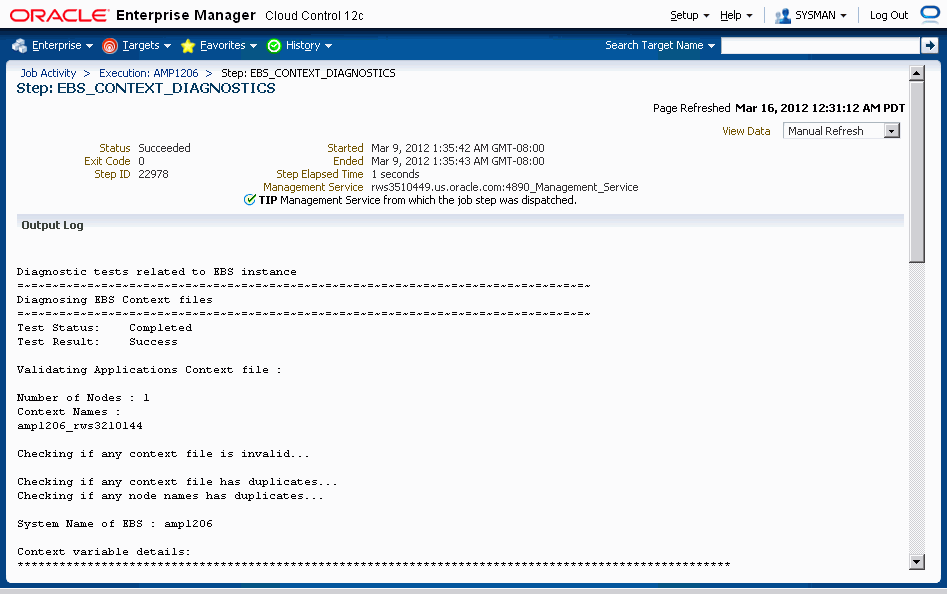
Task: Click the page title Step: EBS_CONTEXT_DIAGNOSTICS
Action: 146,88
